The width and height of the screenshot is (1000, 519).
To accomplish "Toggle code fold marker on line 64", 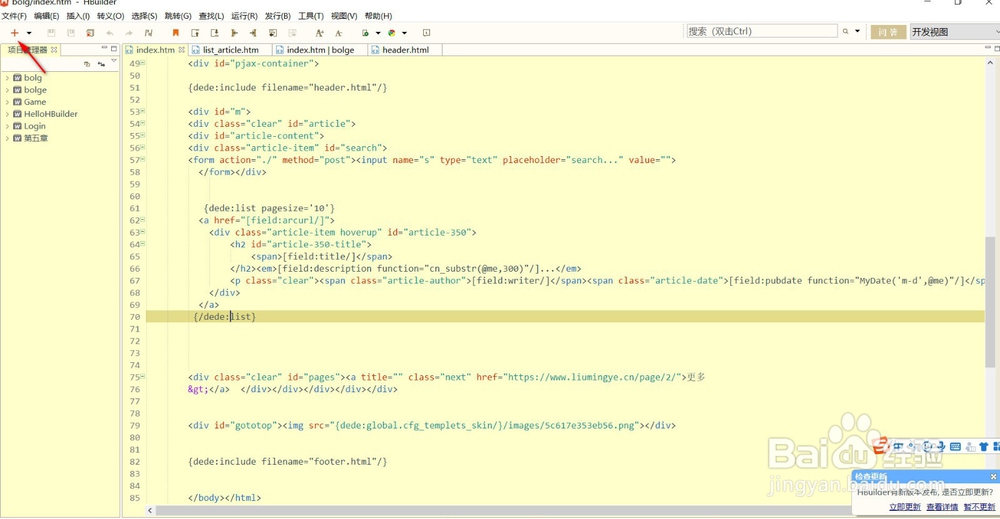I will click(x=143, y=244).
